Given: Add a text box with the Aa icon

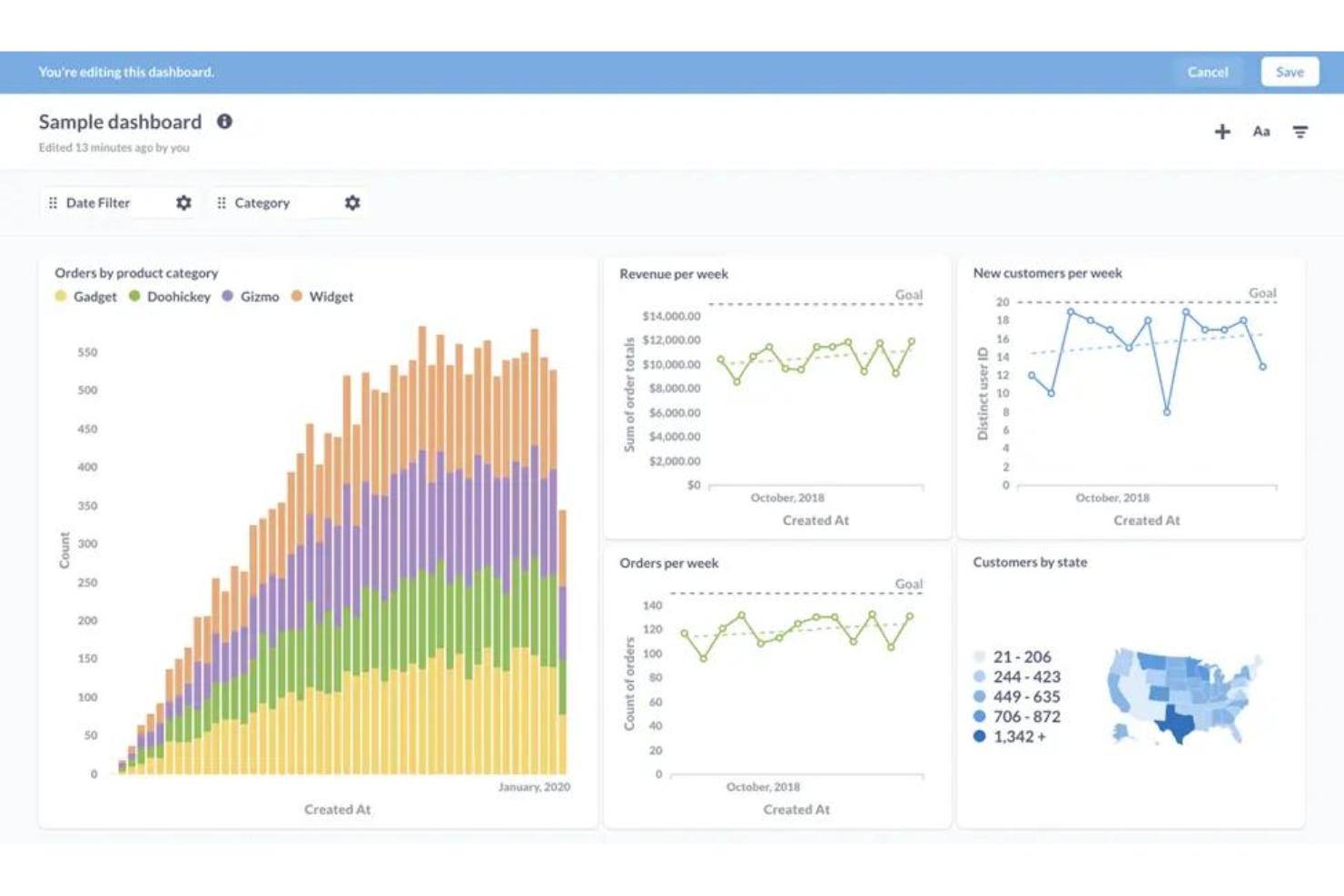Looking at the screenshot, I should pyautogui.click(x=1261, y=132).
